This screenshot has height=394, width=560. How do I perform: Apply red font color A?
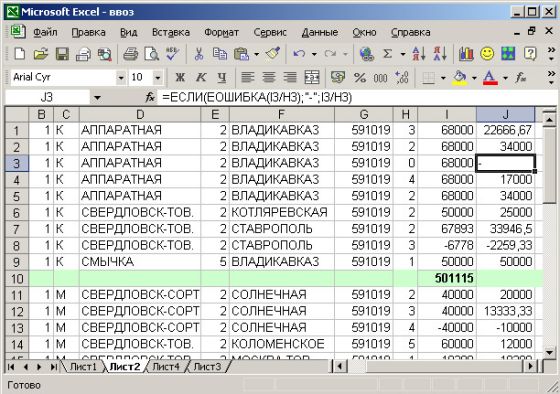pos(490,78)
